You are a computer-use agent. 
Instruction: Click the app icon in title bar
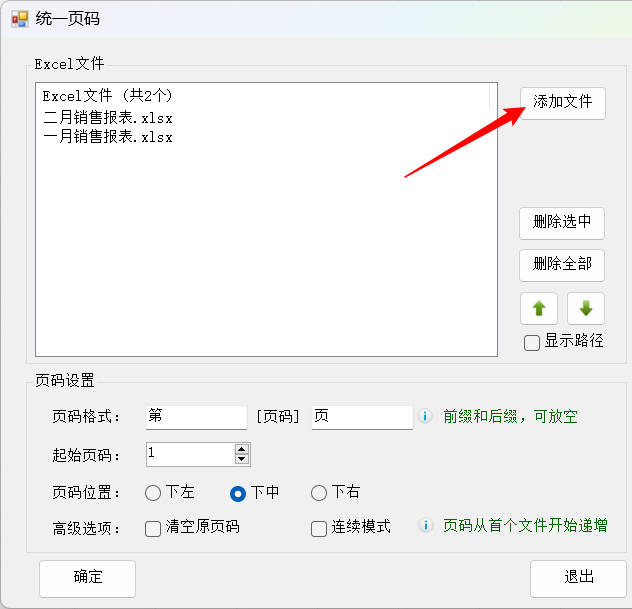click(x=20, y=19)
